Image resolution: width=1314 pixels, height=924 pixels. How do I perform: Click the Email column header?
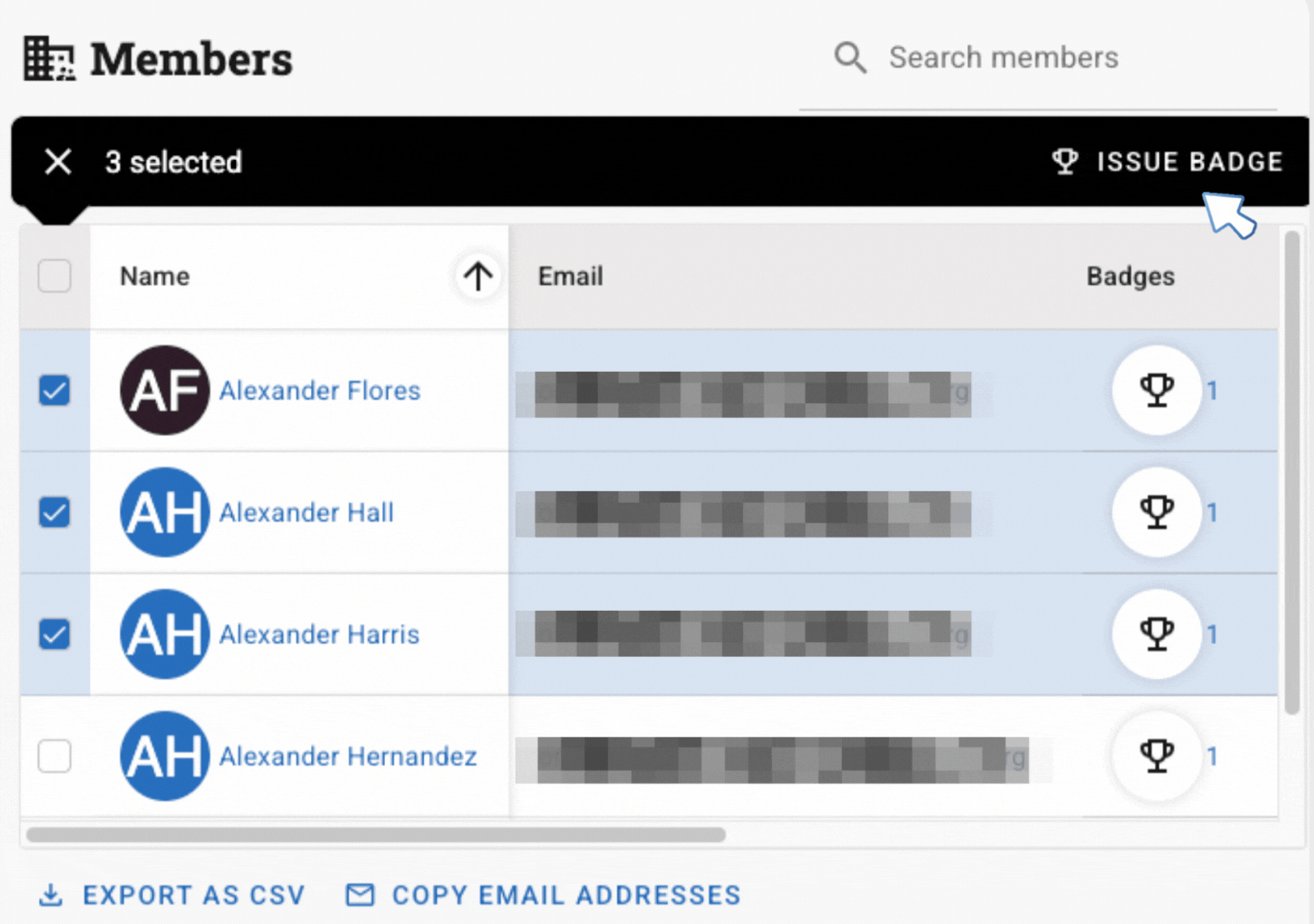[570, 276]
